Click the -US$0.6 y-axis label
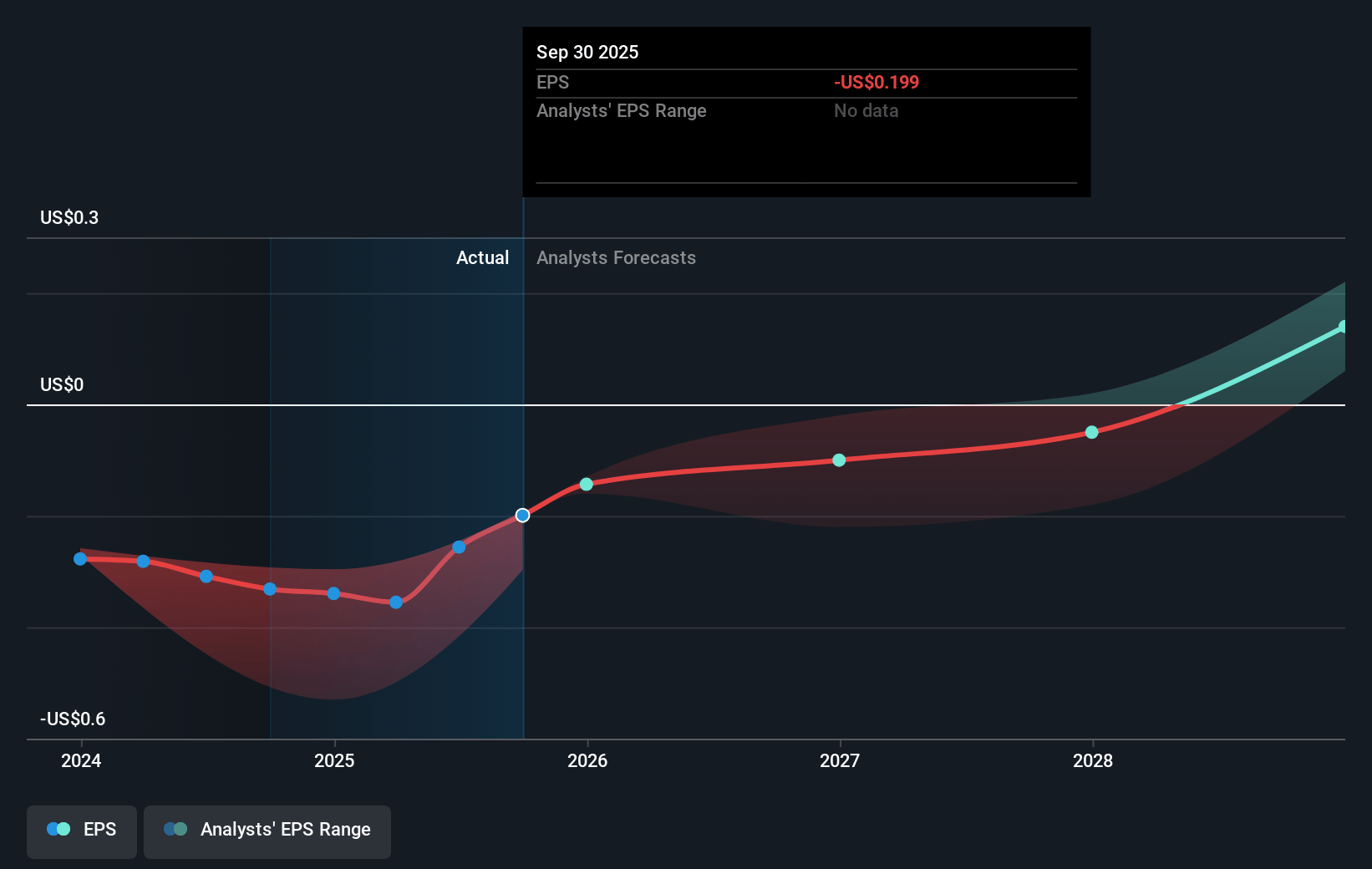The height and width of the screenshot is (869, 1372). point(73,719)
